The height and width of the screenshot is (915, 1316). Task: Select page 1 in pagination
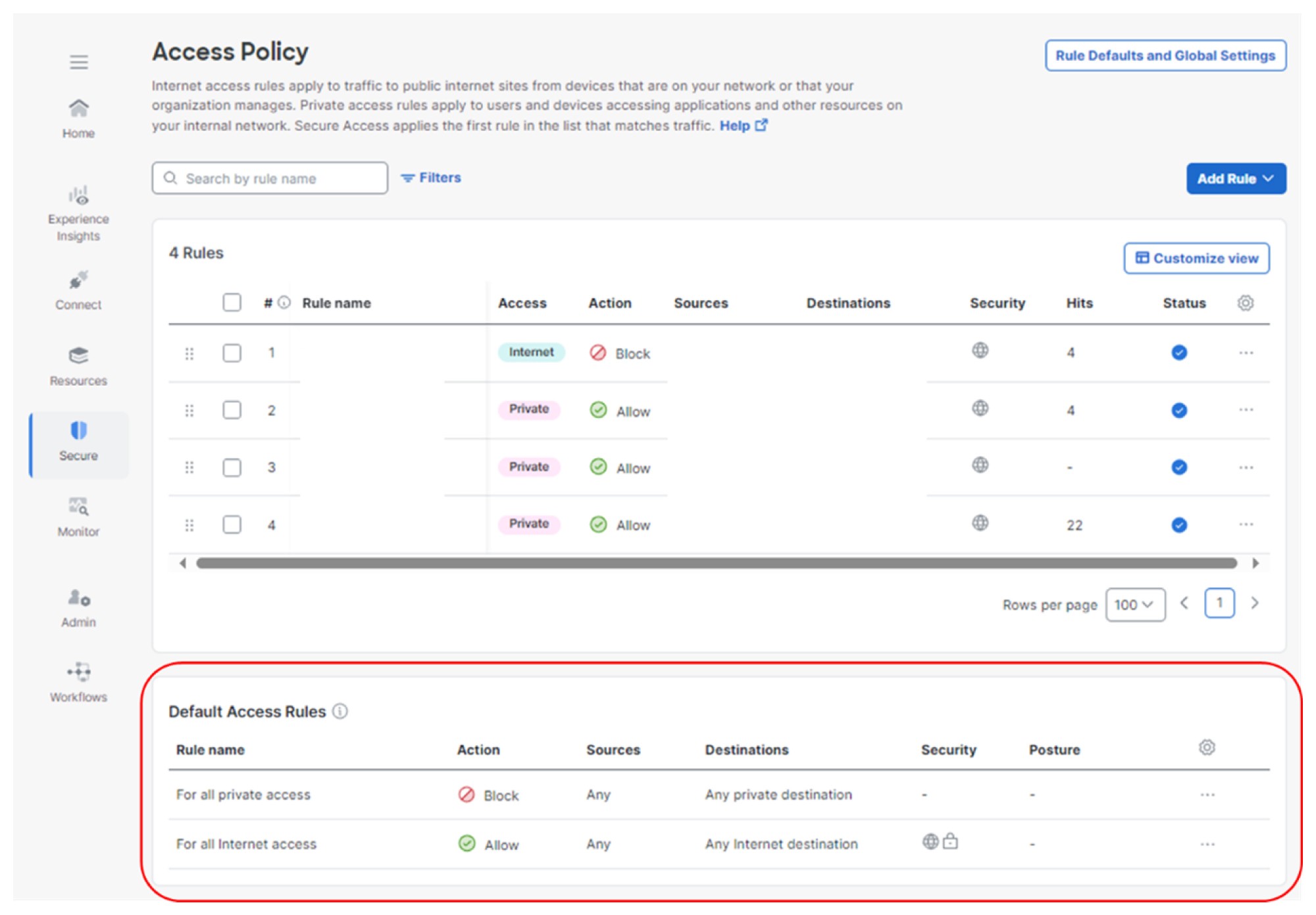[x=1219, y=603]
